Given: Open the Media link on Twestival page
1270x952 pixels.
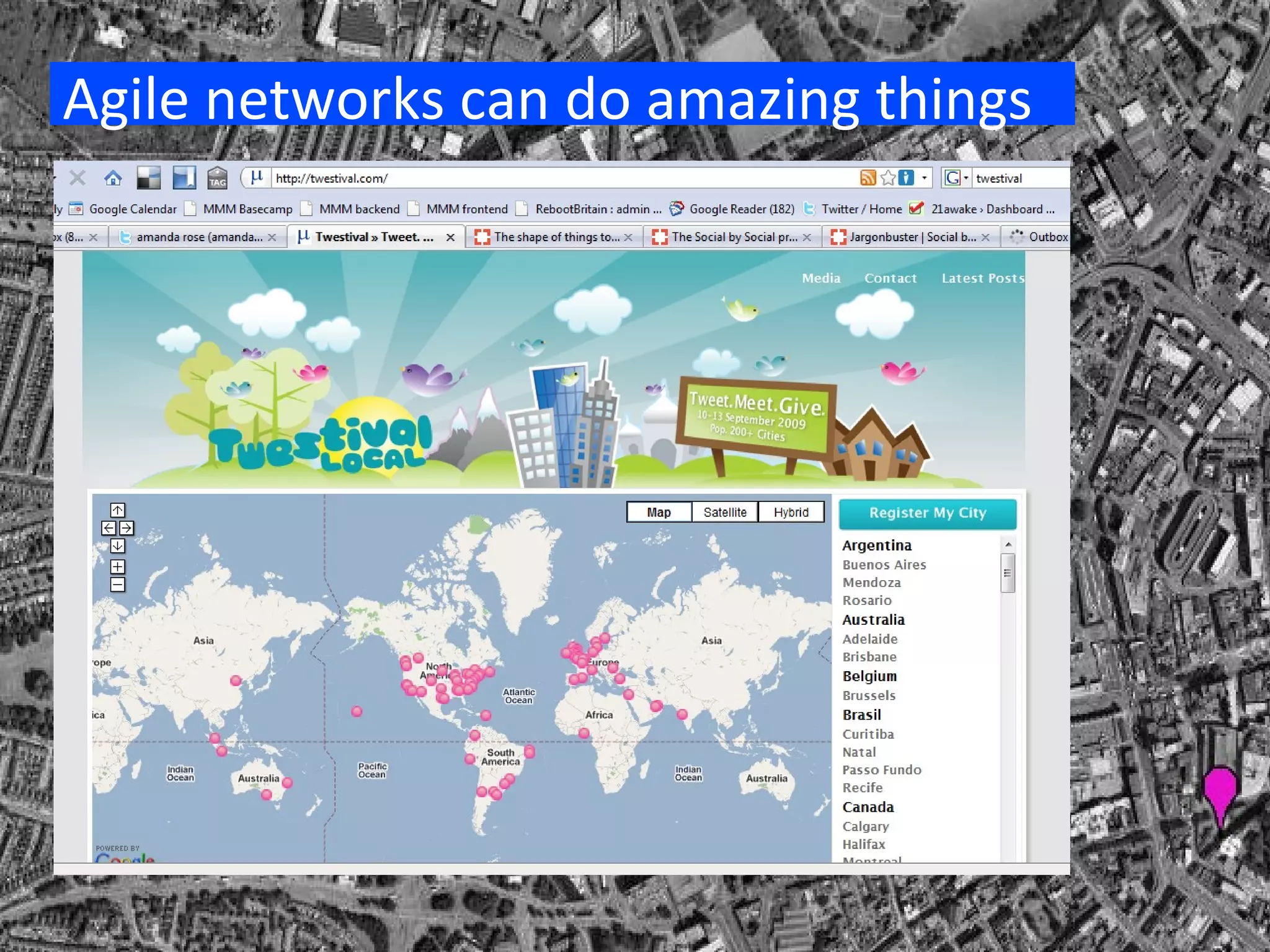Looking at the screenshot, I should (821, 278).
